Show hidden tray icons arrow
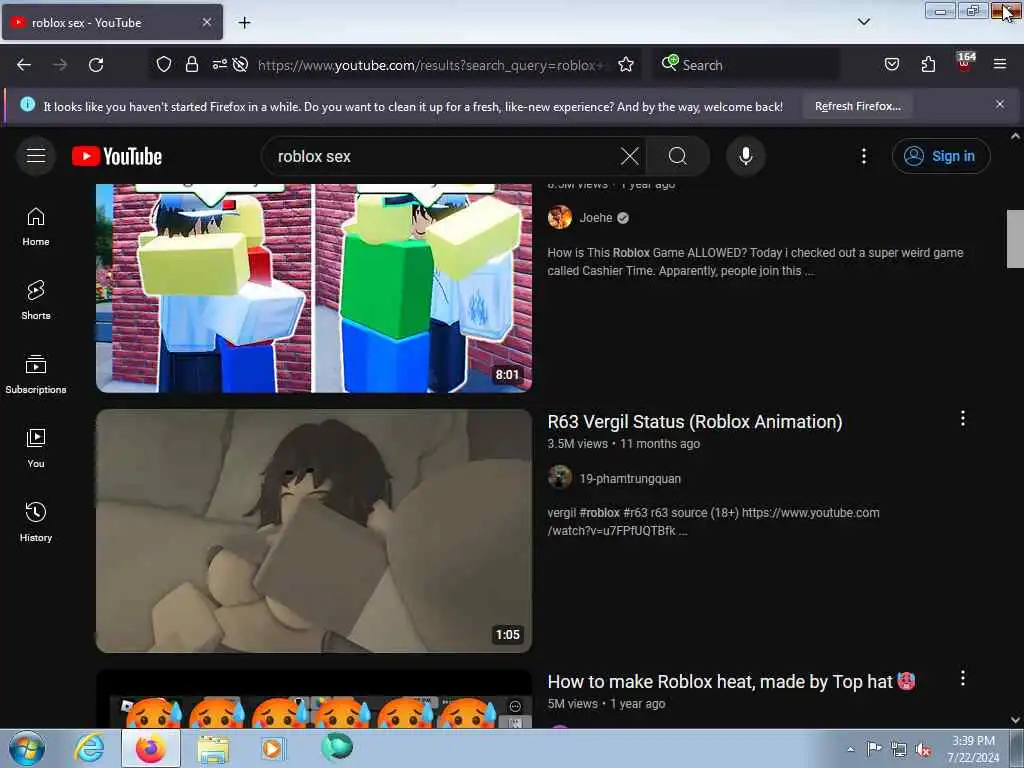1024x768 pixels. click(850, 749)
